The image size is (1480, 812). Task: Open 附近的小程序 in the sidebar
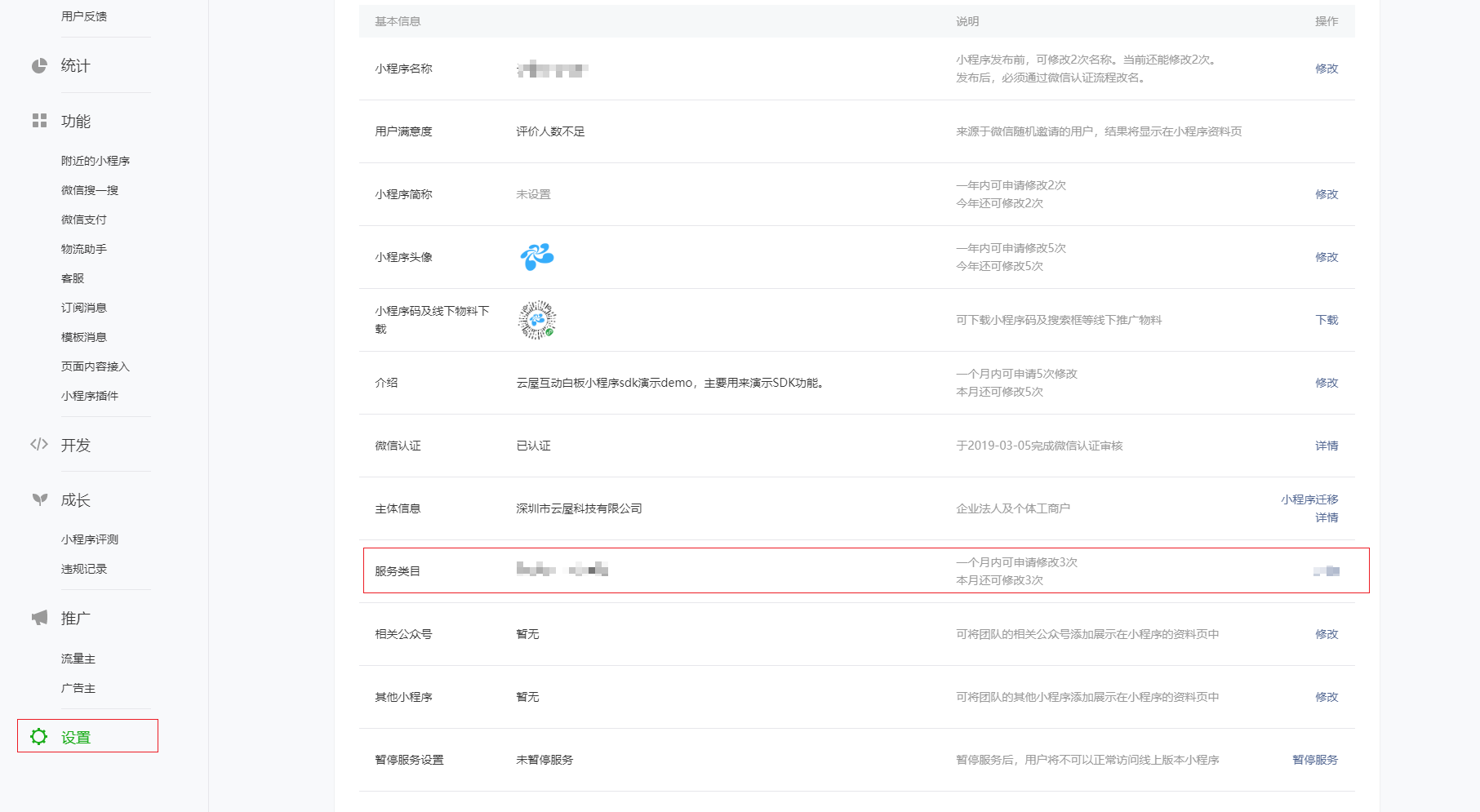tap(96, 161)
